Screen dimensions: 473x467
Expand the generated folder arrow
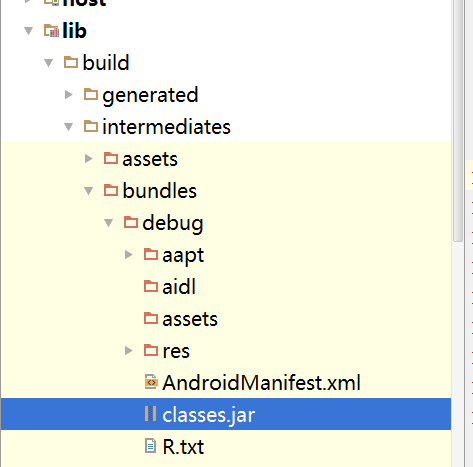point(69,95)
